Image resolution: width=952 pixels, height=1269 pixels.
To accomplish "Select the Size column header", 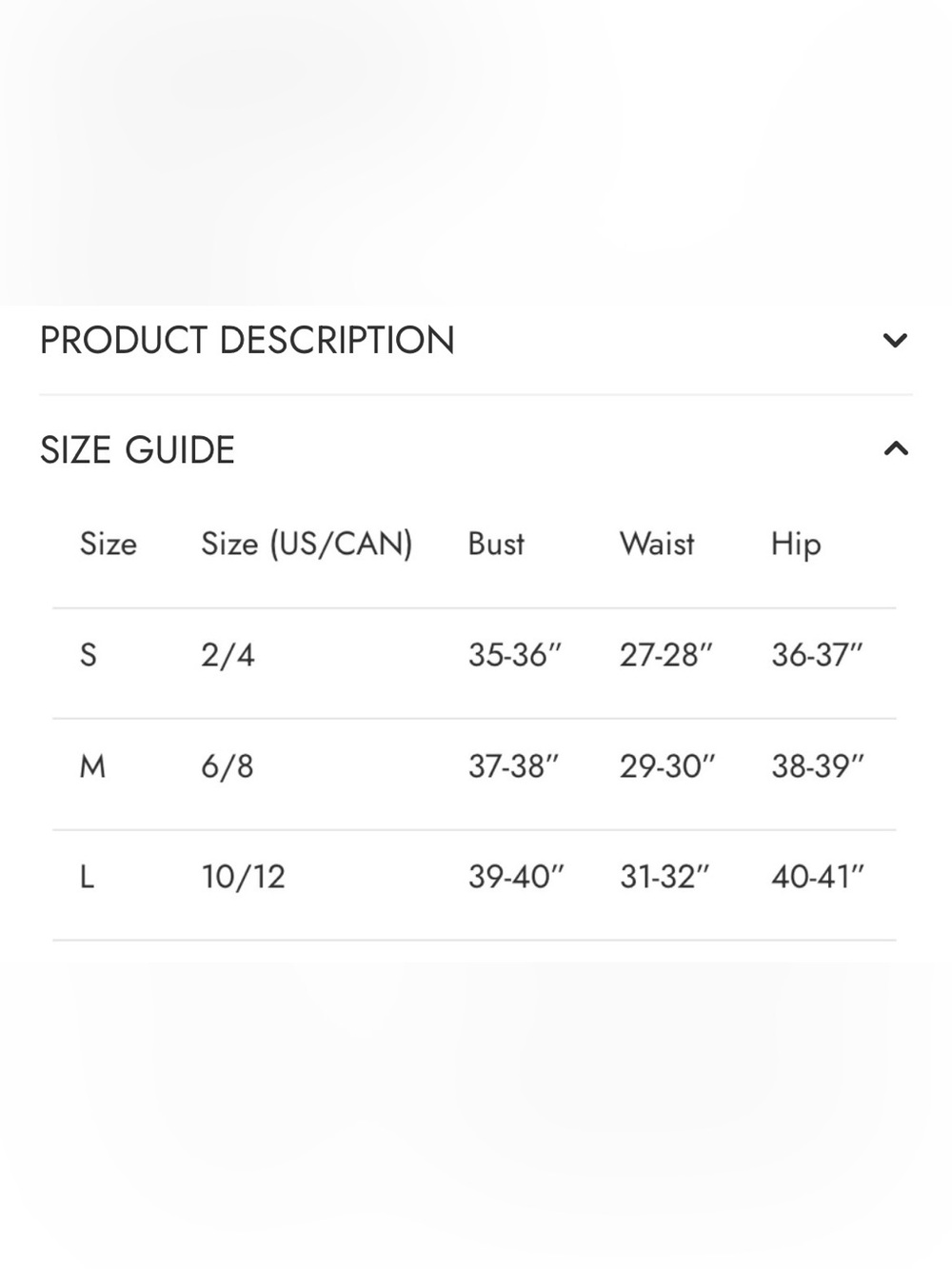I will coord(109,544).
